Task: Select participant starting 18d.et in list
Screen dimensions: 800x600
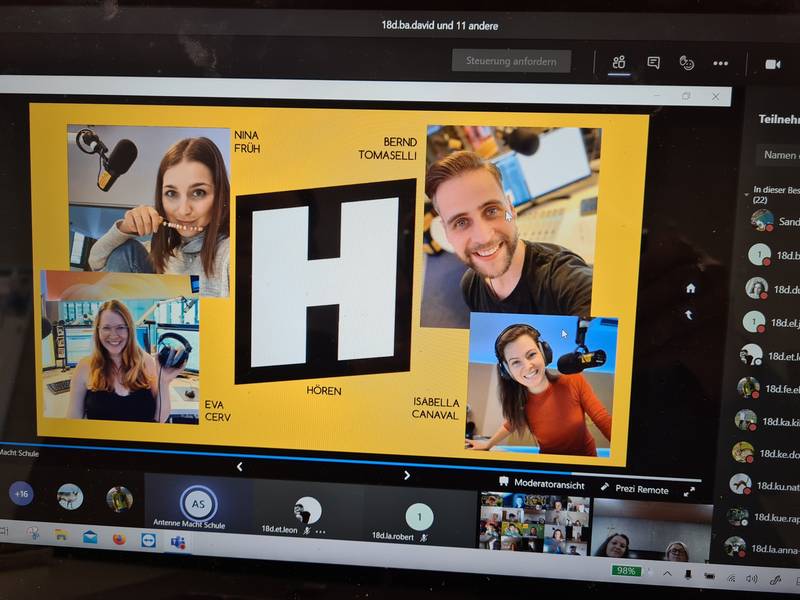Action: point(768,356)
